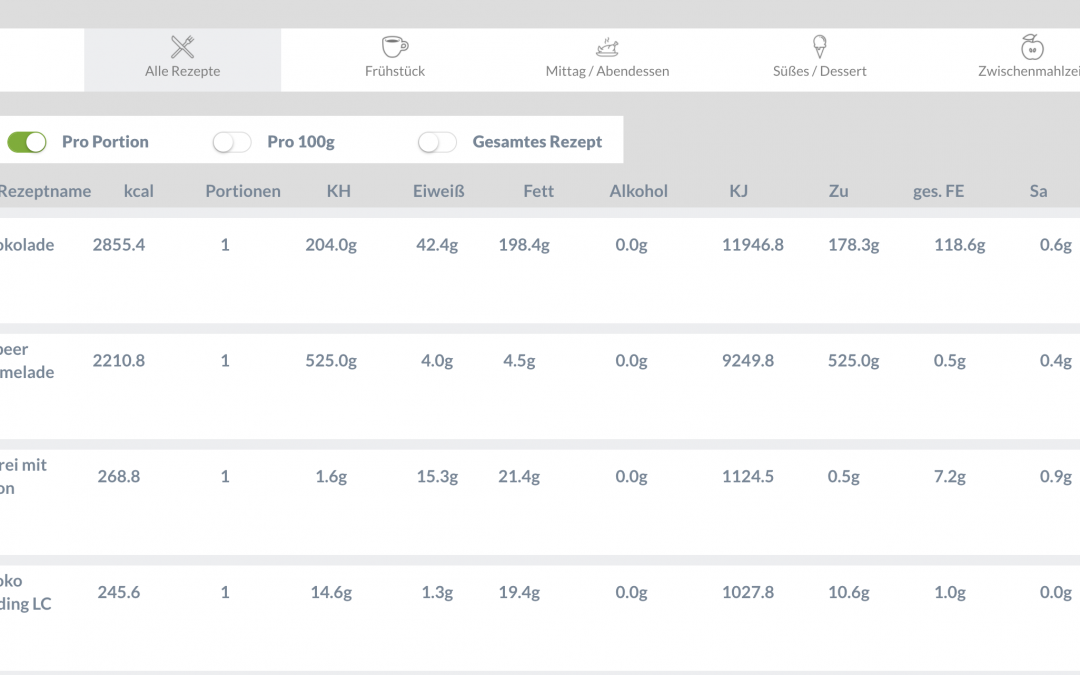
Task: Click the ges. FE column header
Action: pos(938,191)
